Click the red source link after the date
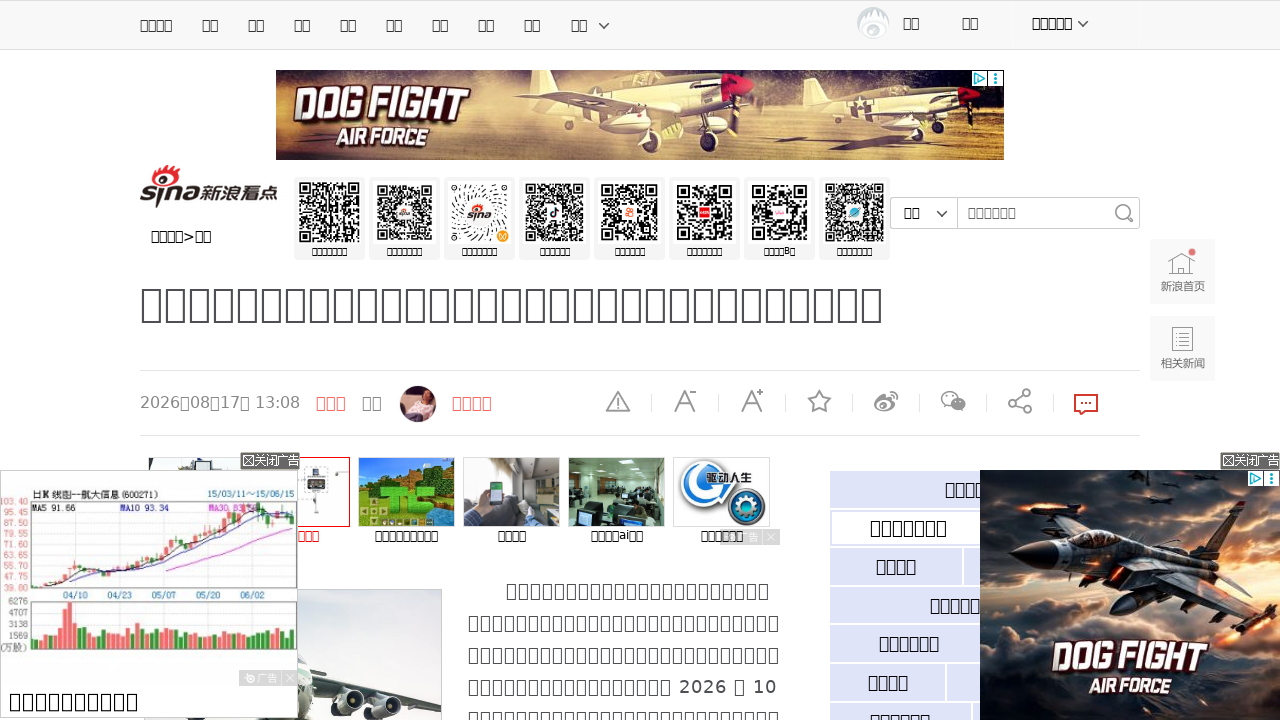 click(x=331, y=403)
